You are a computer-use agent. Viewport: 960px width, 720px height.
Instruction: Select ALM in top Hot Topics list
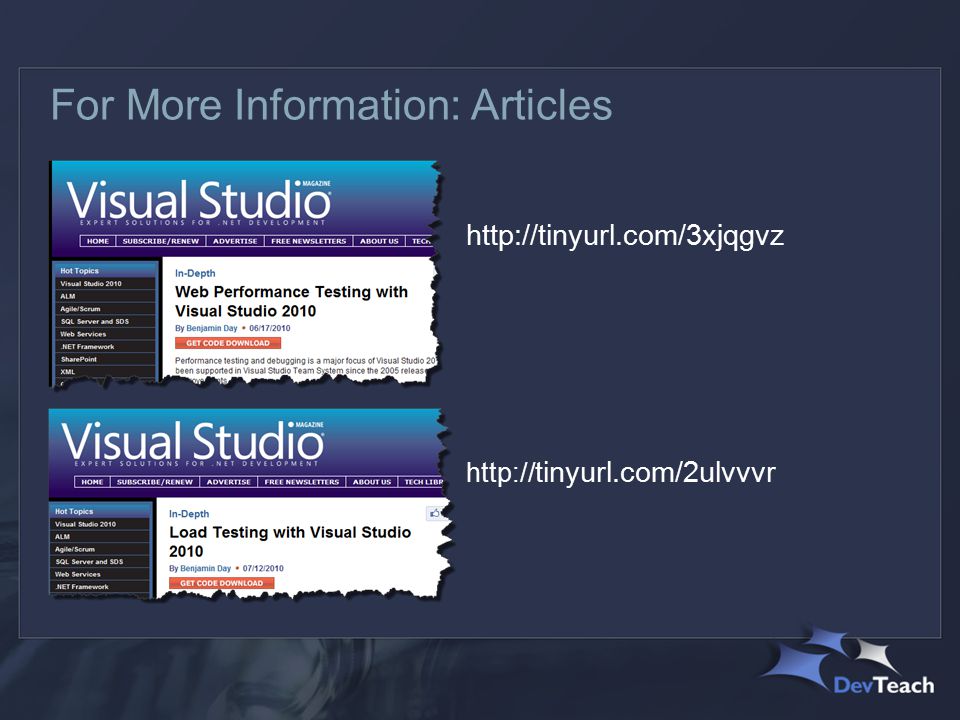click(105, 296)
